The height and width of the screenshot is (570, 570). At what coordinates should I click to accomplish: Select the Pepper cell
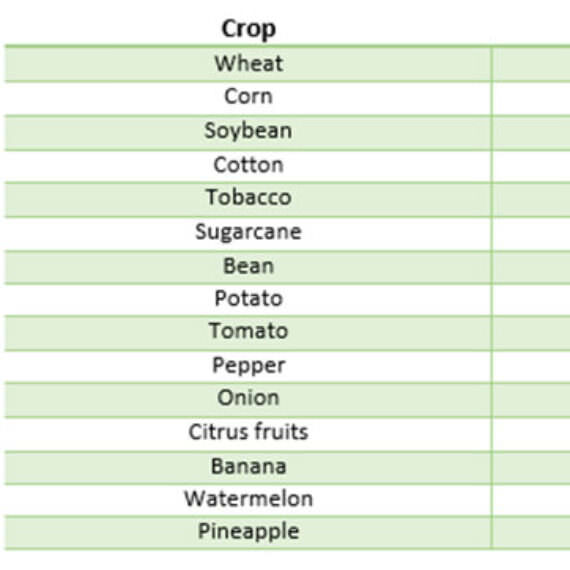tap(248, 366)
